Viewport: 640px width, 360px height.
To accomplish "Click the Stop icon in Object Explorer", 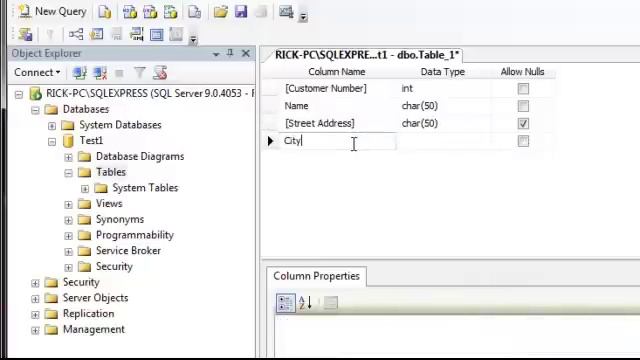I will click(119, 73).
